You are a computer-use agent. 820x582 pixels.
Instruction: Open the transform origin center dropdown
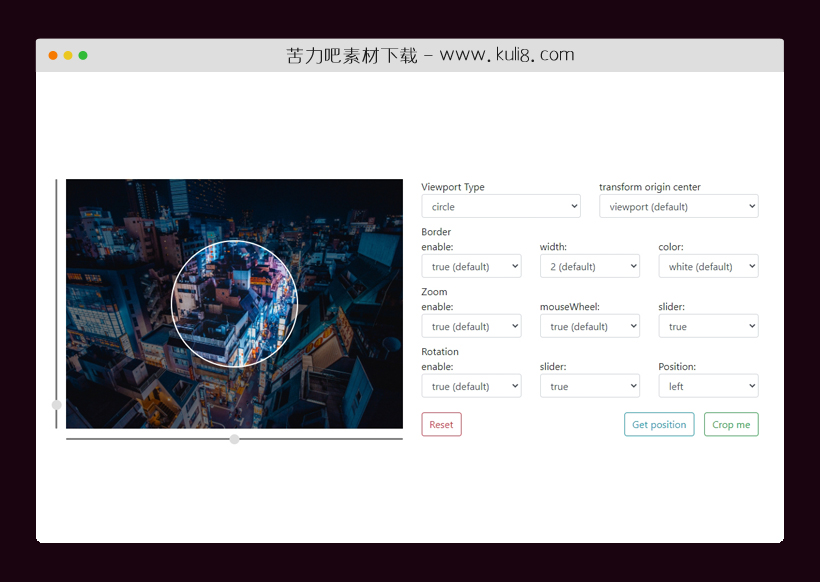678,206
